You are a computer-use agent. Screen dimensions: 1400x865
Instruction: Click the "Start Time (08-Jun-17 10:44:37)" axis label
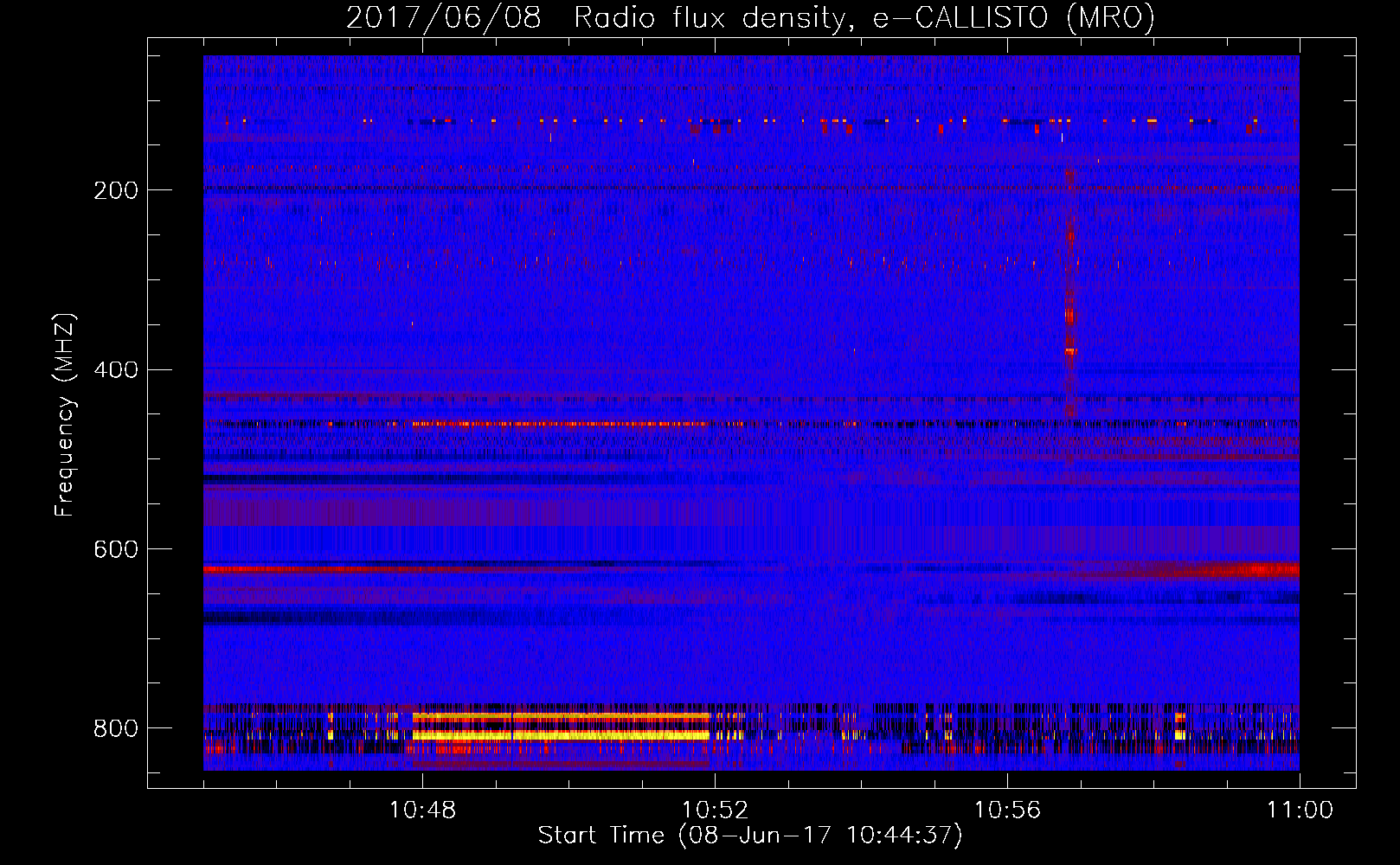pyautogui.click(x=750, y=836)
